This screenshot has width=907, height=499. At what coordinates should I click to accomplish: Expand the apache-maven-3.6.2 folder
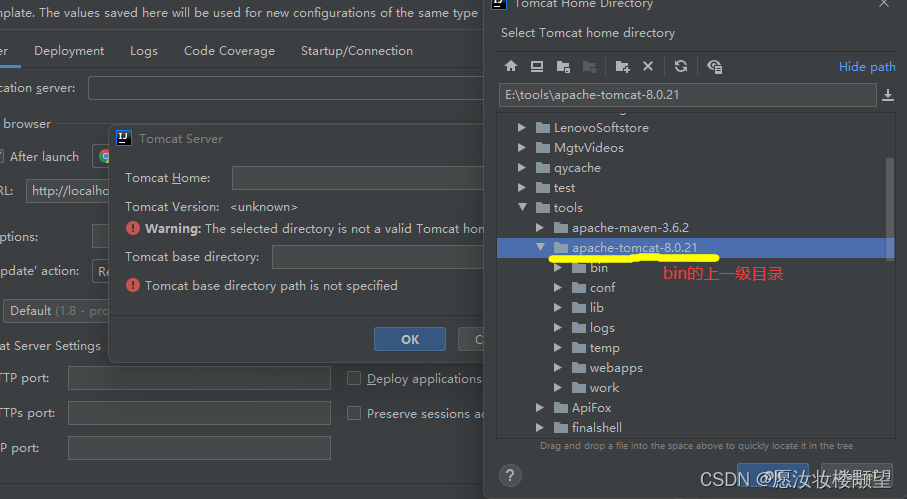[x=540, y=227]
